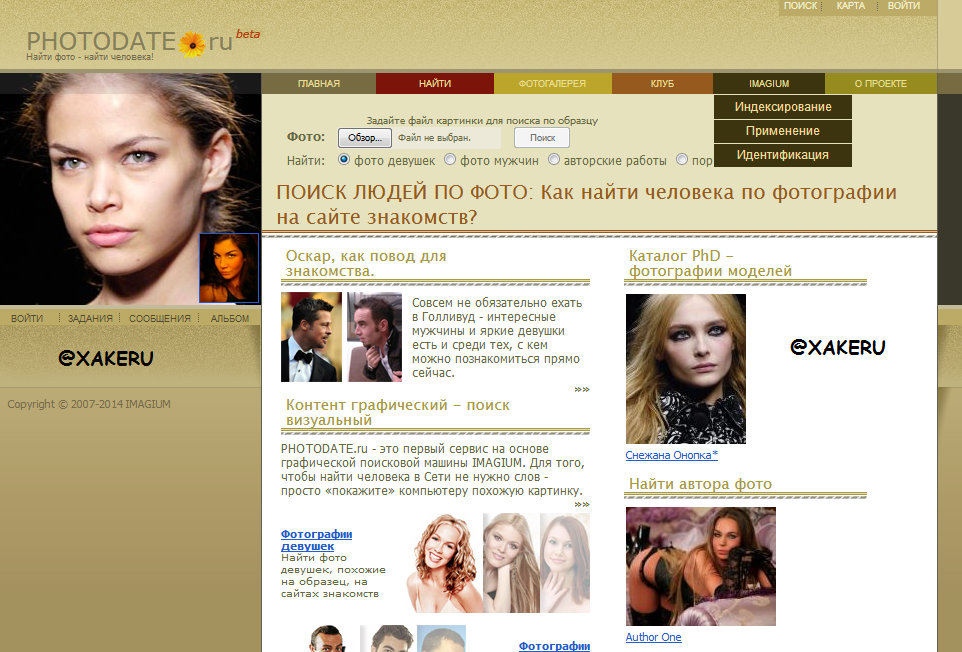Click the second man's photo in Оскар section
Image resolution: width=962 pixels, height=652 pixels.
[x=374, y=337]
